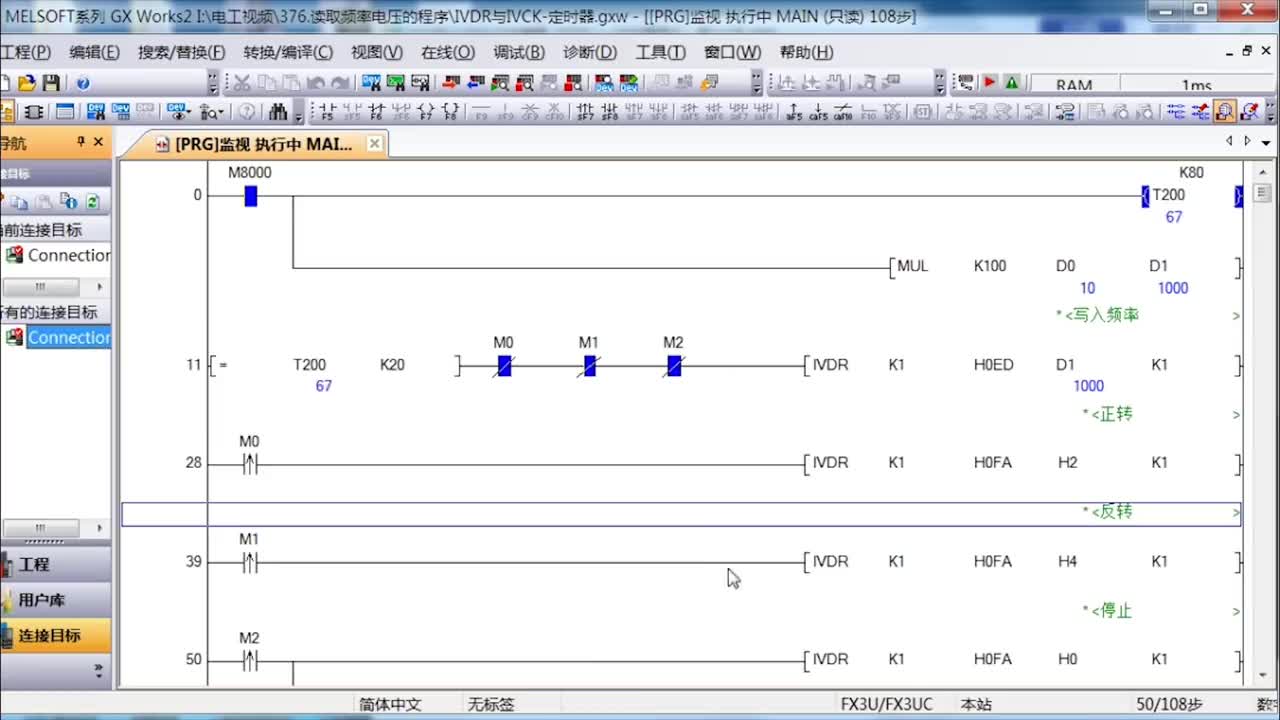Cut selection with the scissors icon
The image size is (1280, 720).
(242, 84)
